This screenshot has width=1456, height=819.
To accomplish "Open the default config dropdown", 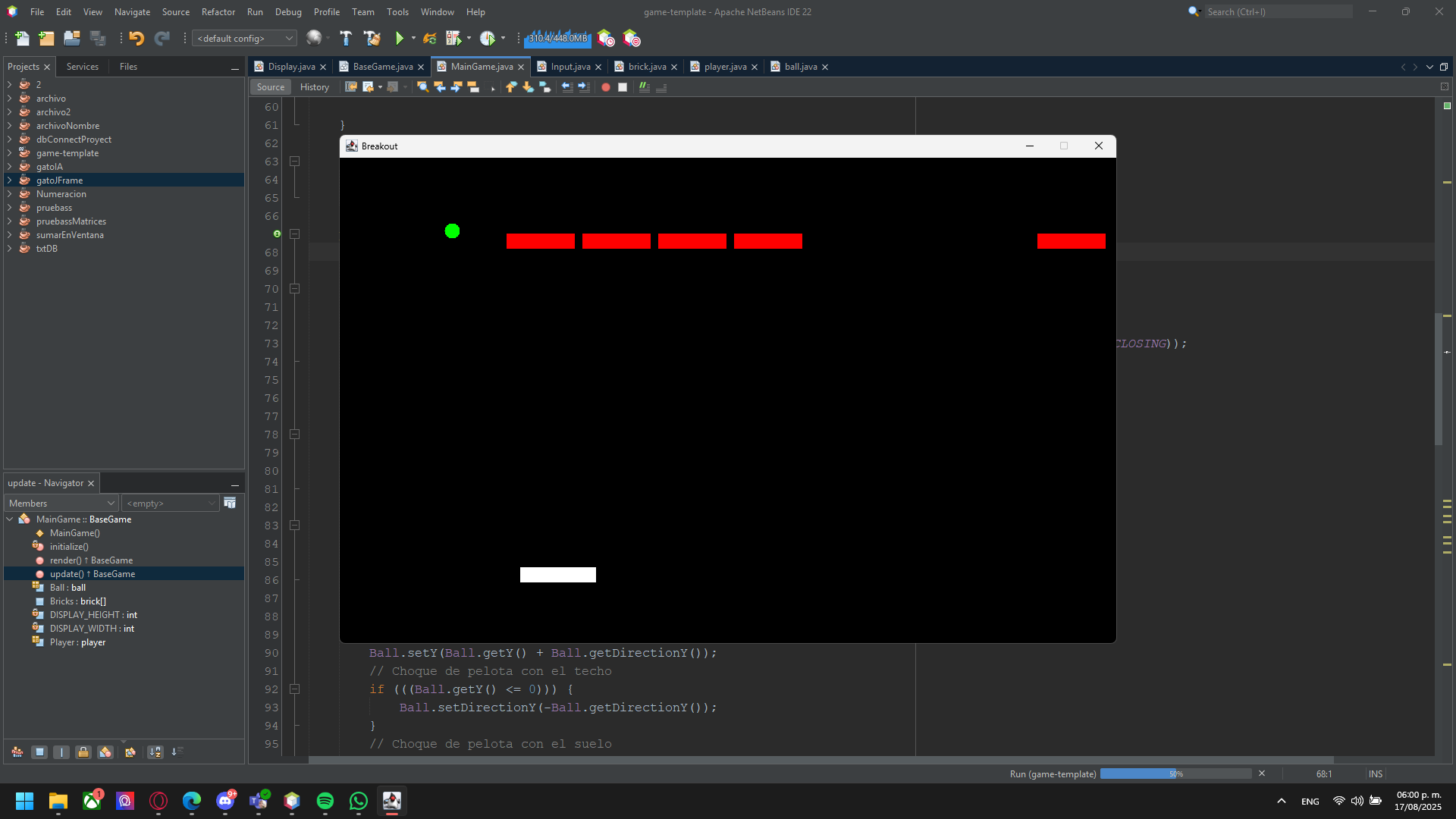I will click(243, 38).
